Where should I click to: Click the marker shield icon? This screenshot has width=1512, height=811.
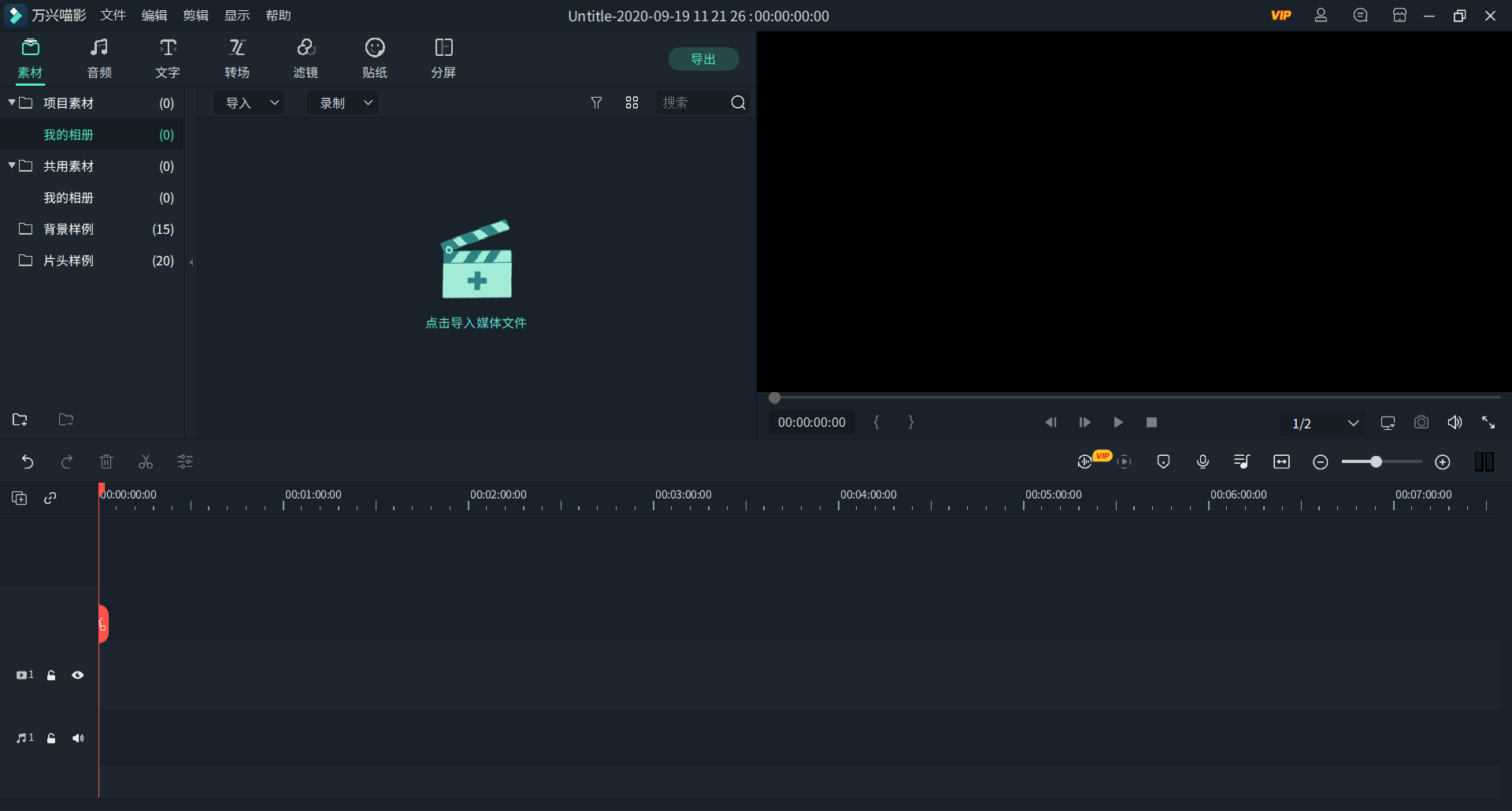[1163, 462]
